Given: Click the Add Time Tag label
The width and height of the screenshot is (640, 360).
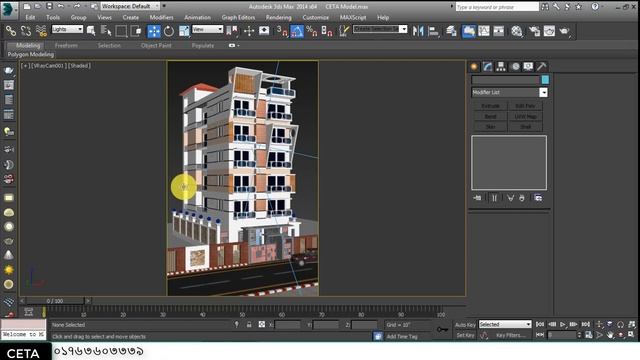Looking at the screenshot, I should pyautogui.click(x=402, y=337).
